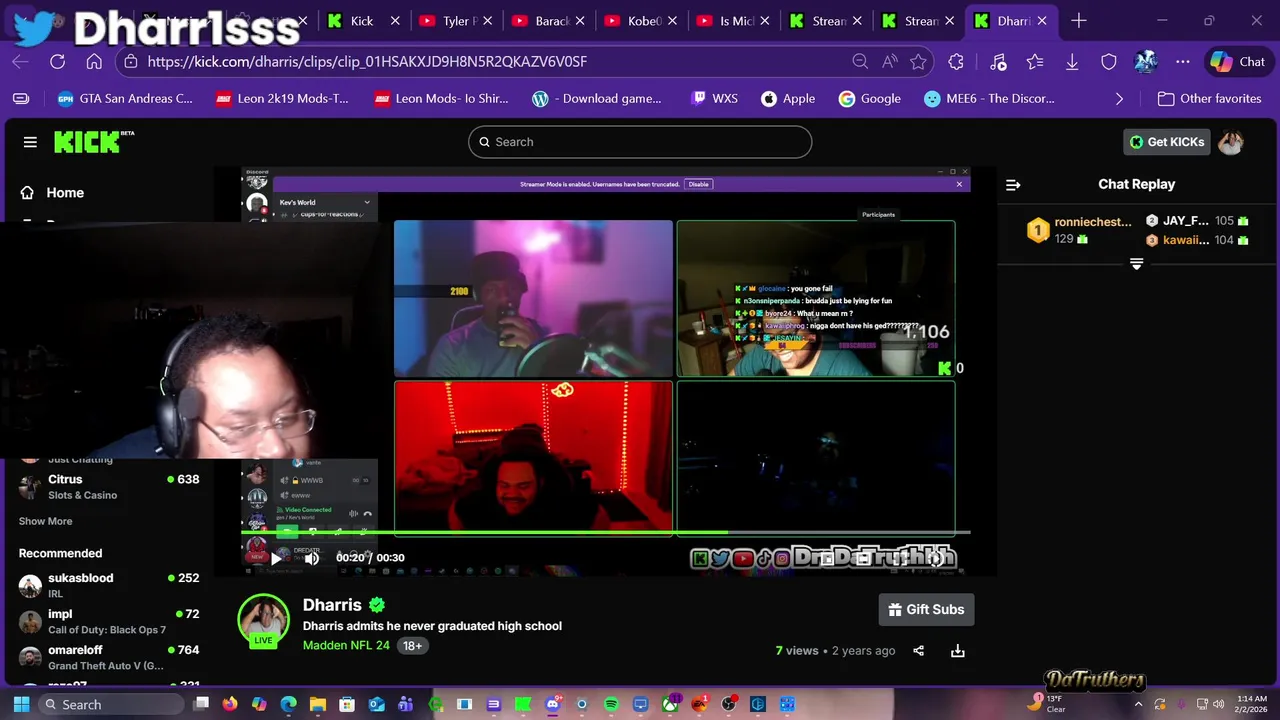1280x720 pixels.
Task: Show more bookmarks chevron
Action: (x=1119, y=99)
